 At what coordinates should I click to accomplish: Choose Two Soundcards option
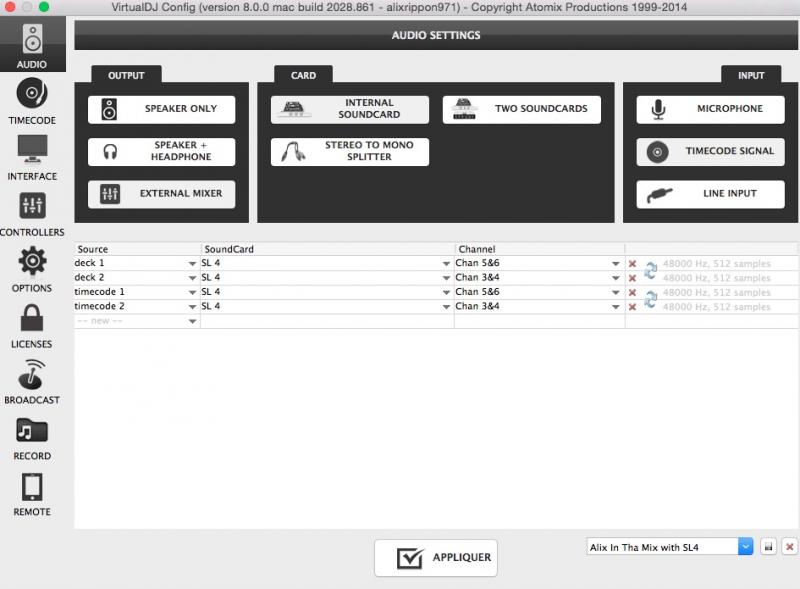click(521, 109)
